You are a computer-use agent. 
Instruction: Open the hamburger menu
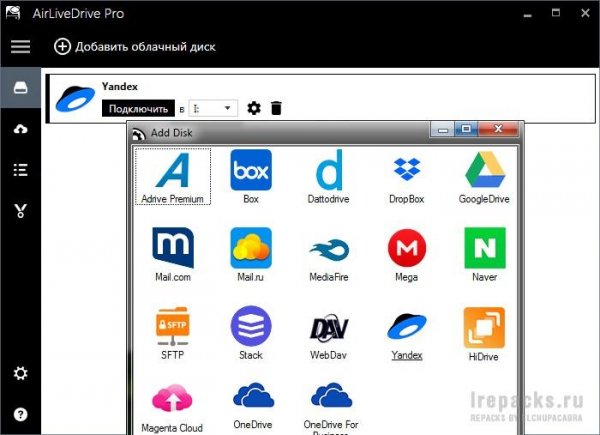[20, 47]
